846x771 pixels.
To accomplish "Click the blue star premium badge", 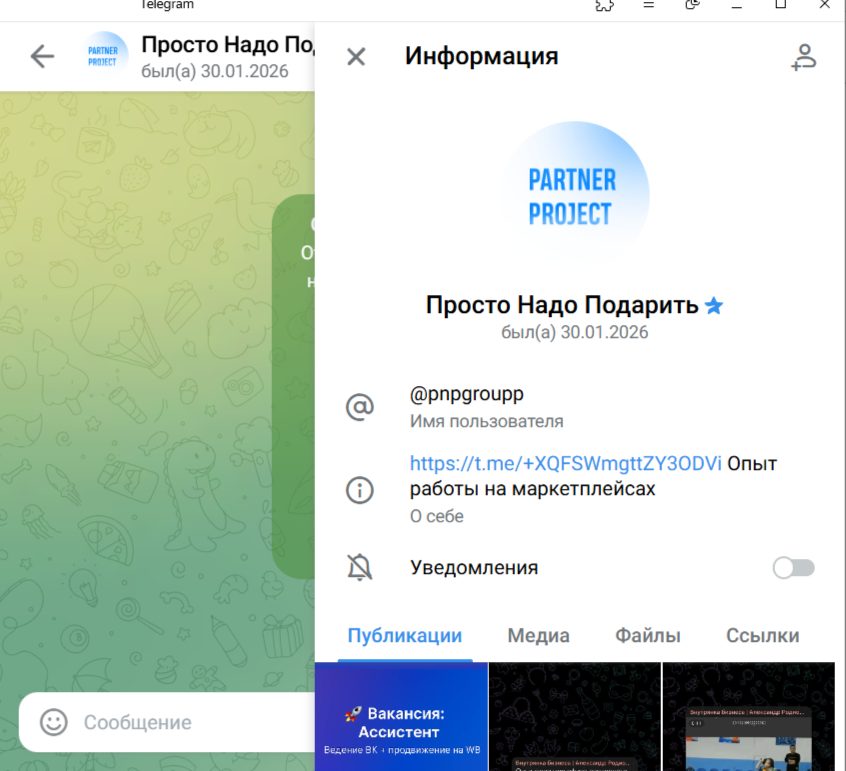I will pos(714,306).
